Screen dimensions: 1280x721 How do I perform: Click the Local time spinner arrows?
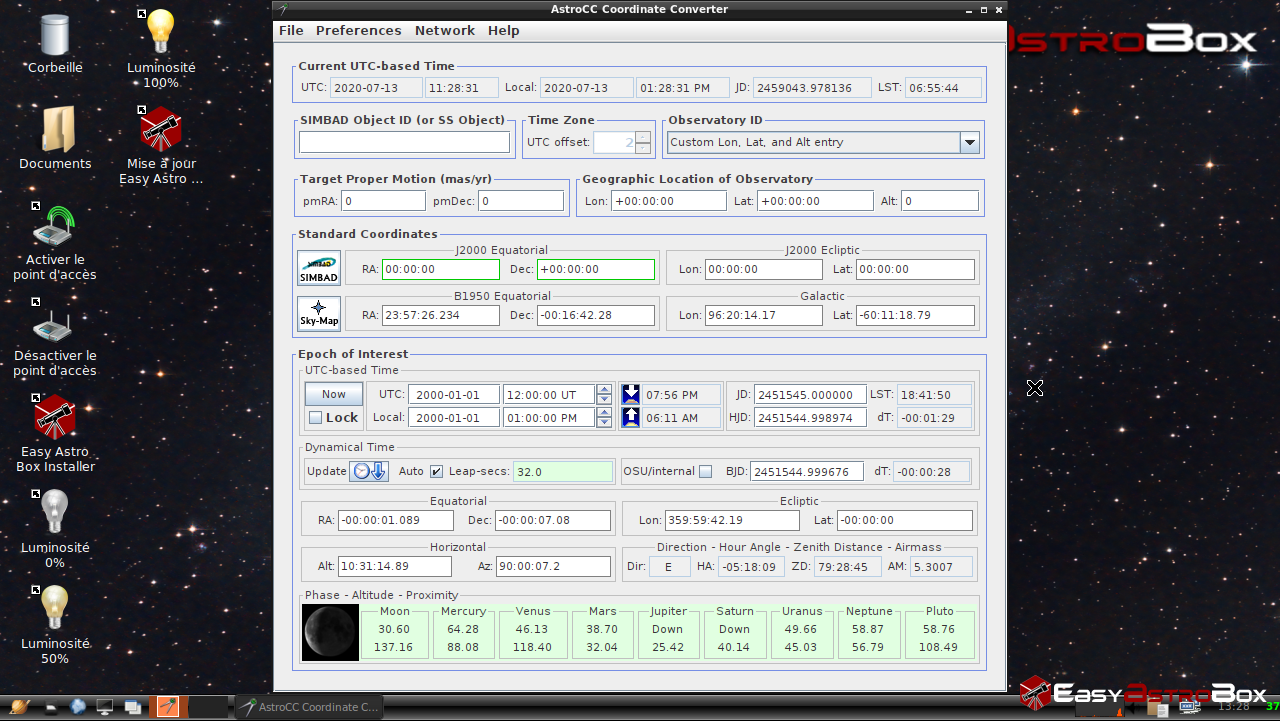click(x=604, y=418)
